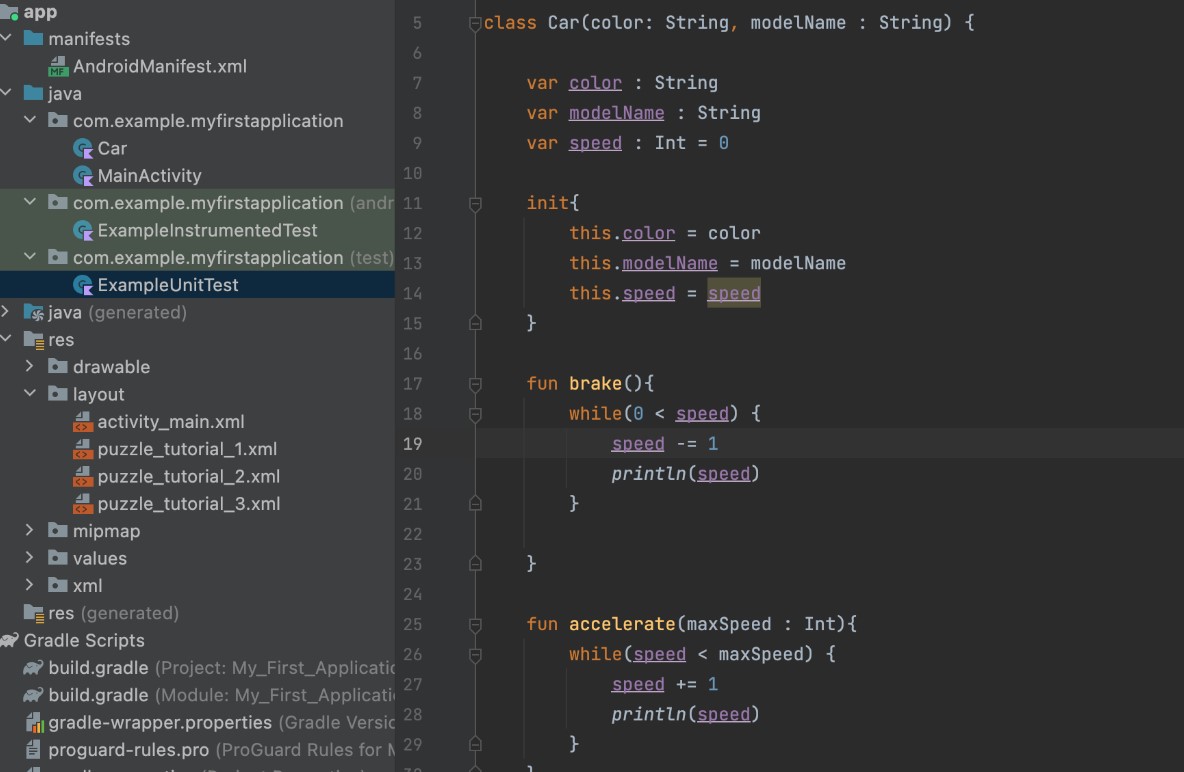Fold the brake function at line 17
Screen dimensions: 1184x772
475,384
